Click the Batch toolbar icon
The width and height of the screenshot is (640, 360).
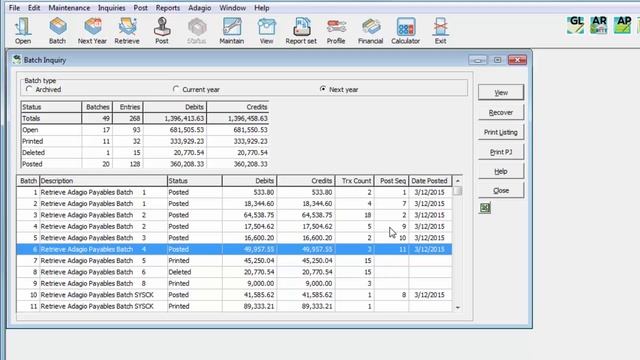58,31
